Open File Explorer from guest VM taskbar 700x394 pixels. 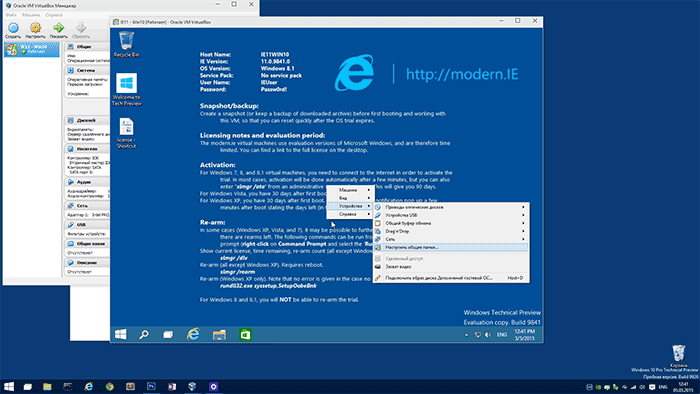(219, 334)
